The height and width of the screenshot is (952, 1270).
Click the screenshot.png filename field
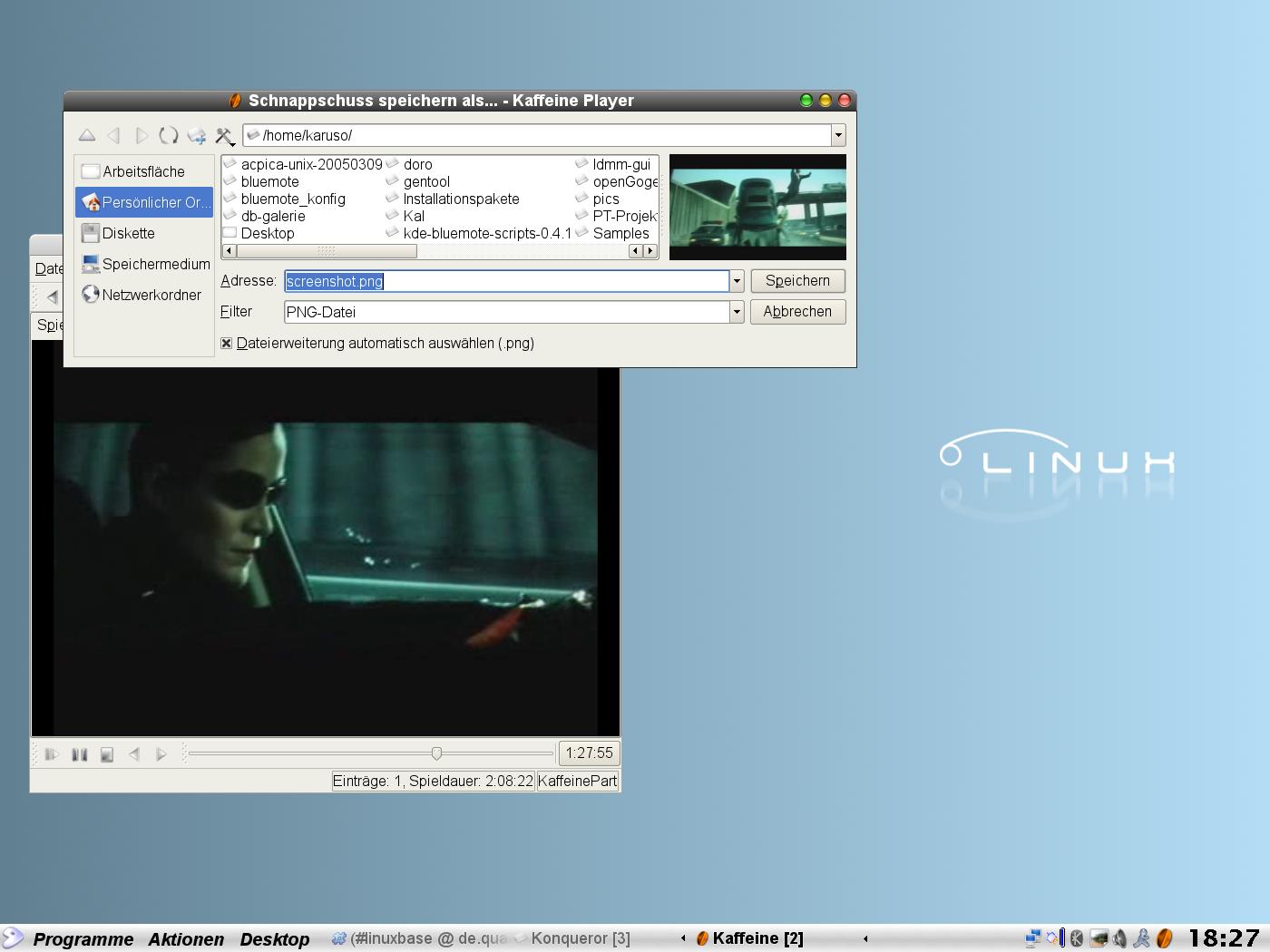click(x=507, y=281)
